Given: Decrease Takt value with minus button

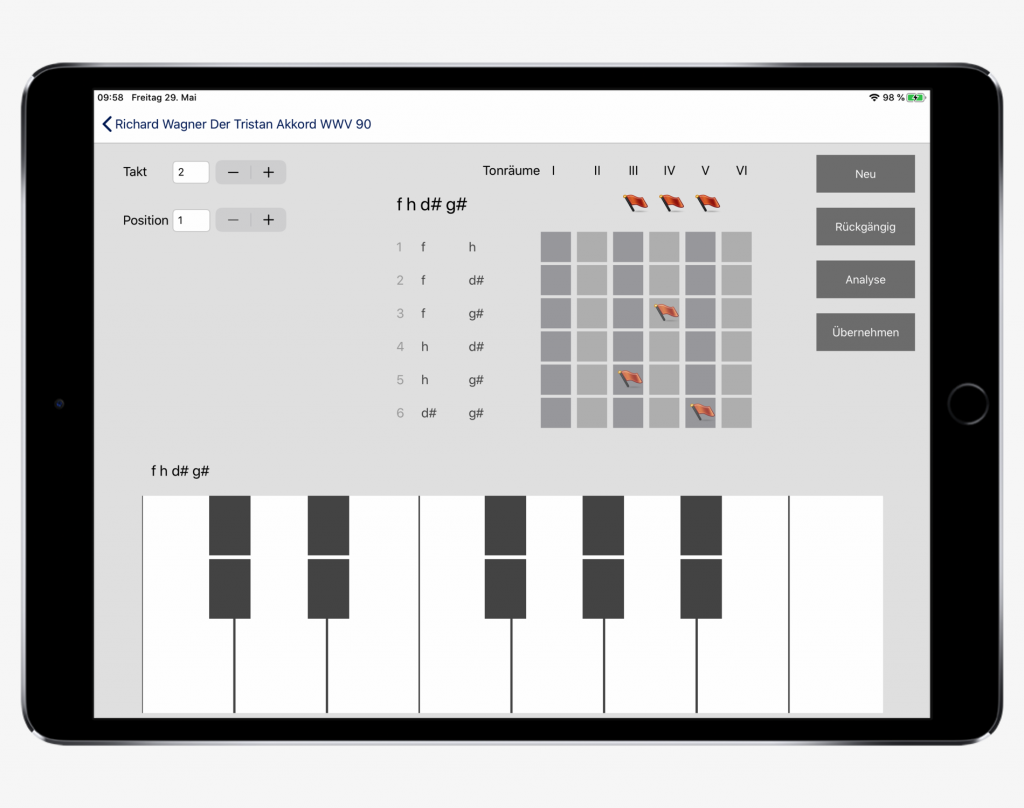Looking at the screenshot, I should point(233,172).
